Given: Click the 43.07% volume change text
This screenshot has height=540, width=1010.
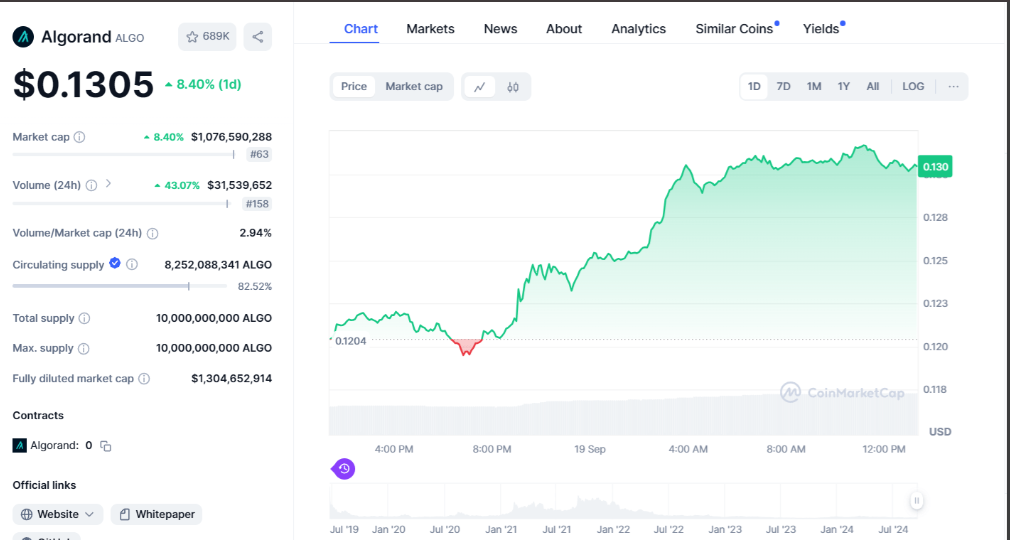Looking at the screenshot, I should click(x=177, y=186).
